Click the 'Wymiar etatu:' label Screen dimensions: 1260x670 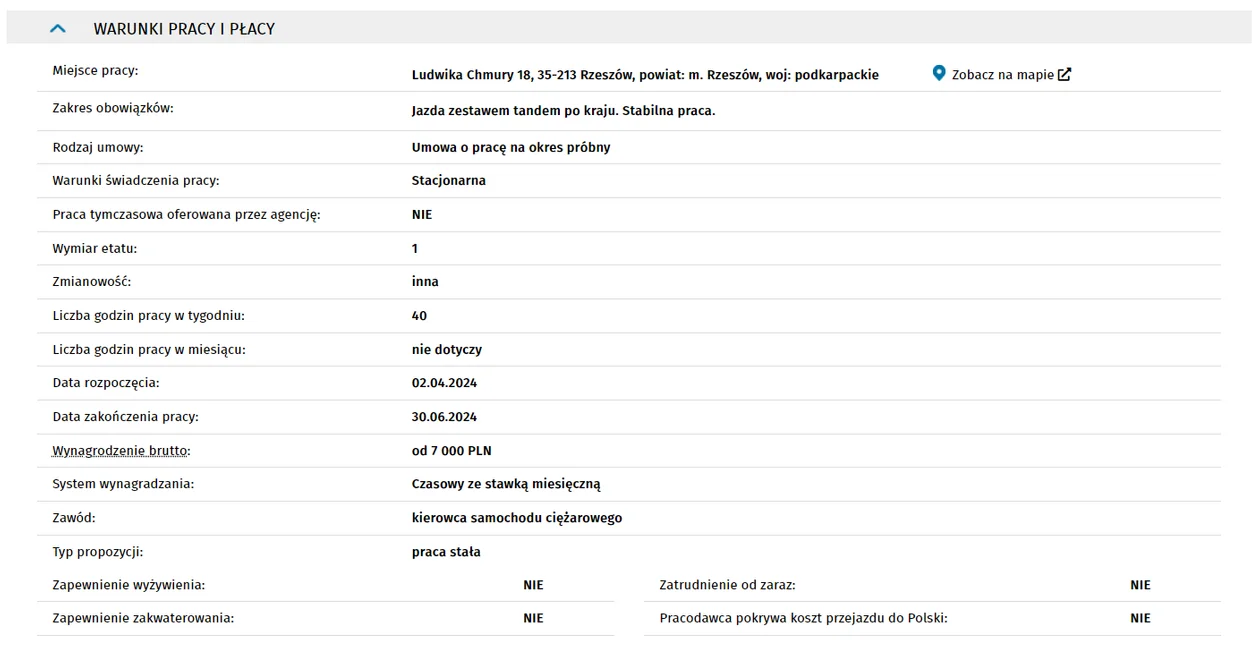[95, 248]
